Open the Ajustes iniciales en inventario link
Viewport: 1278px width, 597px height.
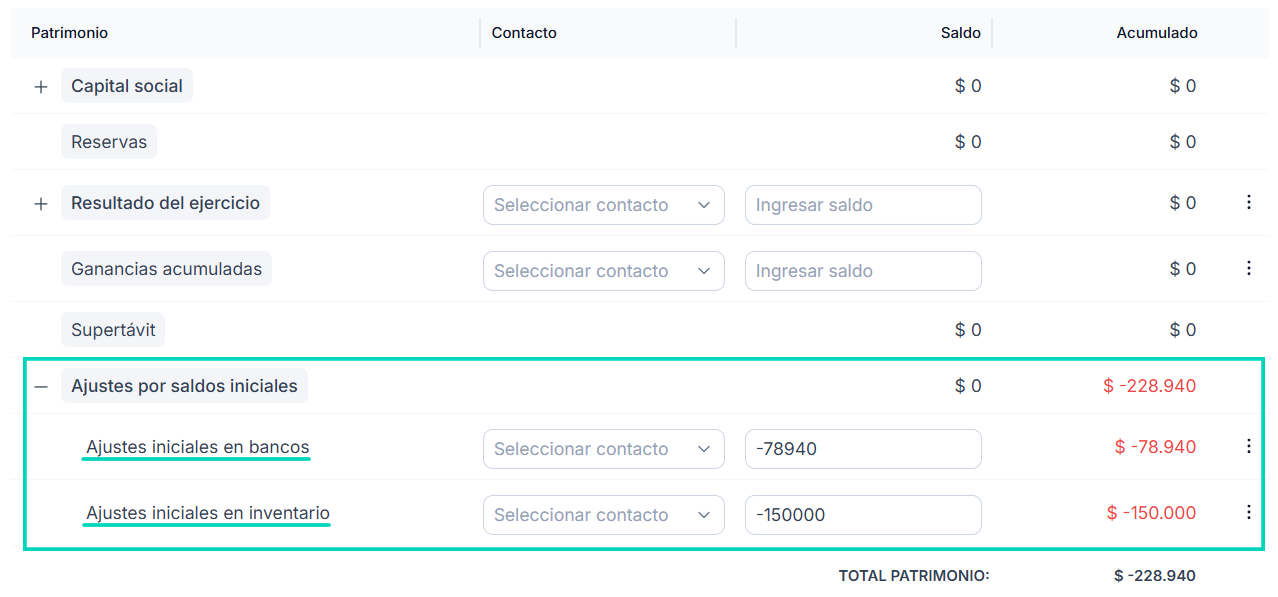click(x=206, y=512)
